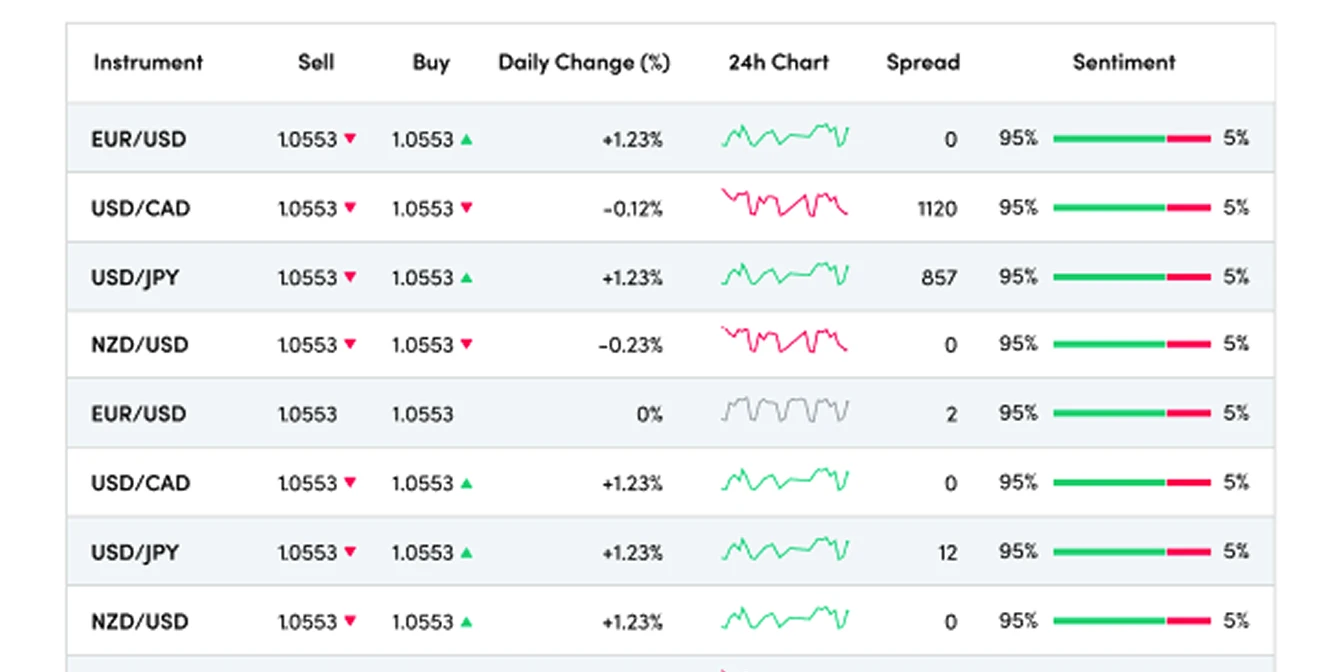Click the Buy column header
Screen dimensions: 1344x672
click(x=431, y=62)
